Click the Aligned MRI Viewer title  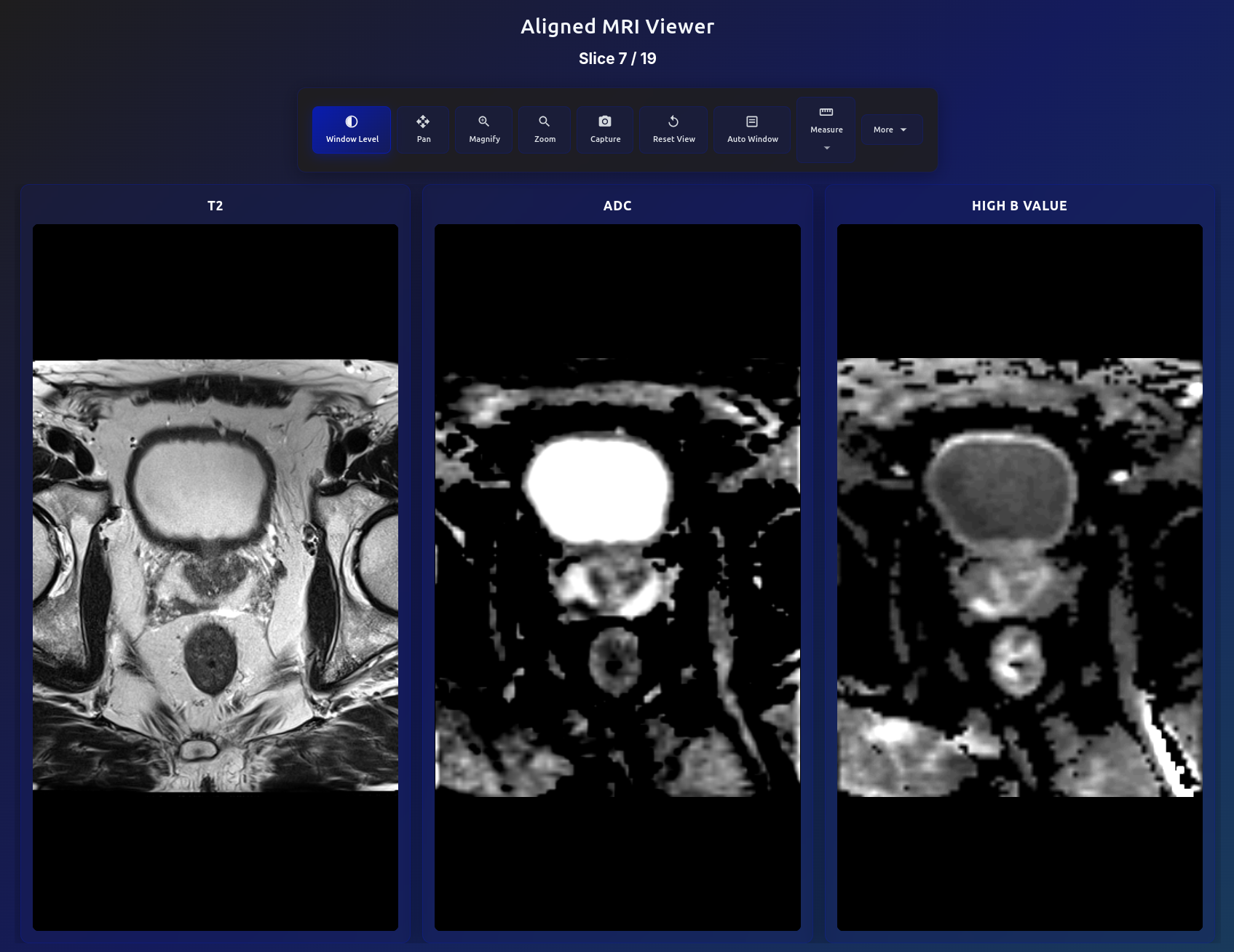pos(617,26)
